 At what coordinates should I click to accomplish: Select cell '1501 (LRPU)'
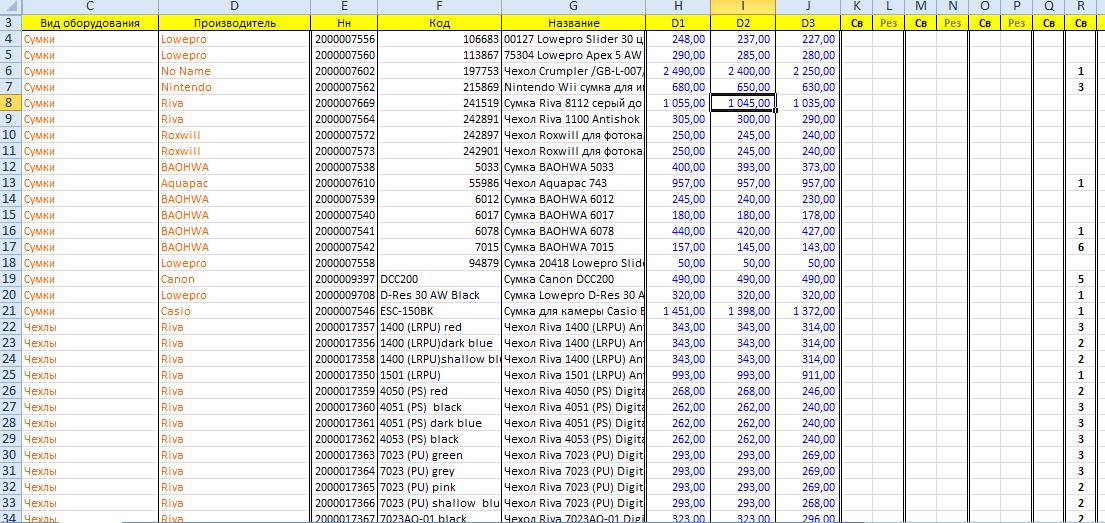[440, 375]
